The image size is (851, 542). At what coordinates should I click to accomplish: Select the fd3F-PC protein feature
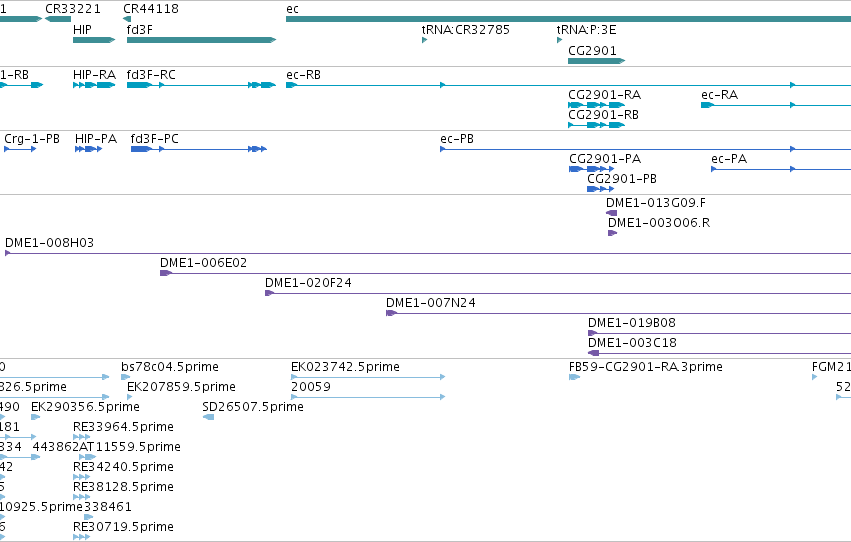[x=199, y=149]
